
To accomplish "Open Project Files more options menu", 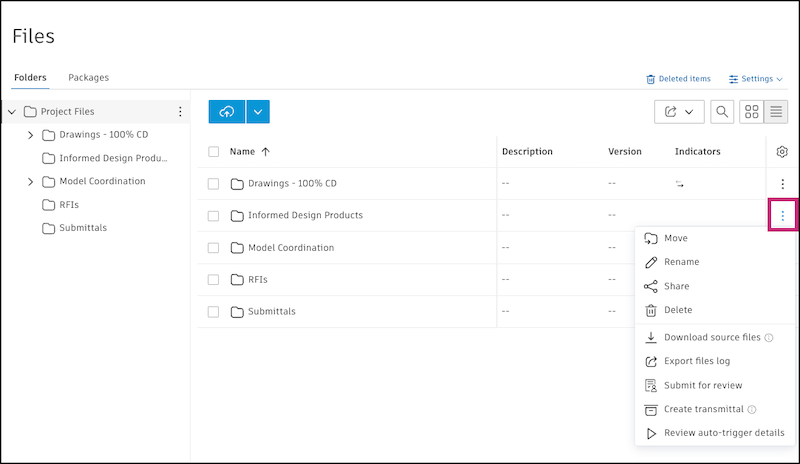I will click(180, 112).
